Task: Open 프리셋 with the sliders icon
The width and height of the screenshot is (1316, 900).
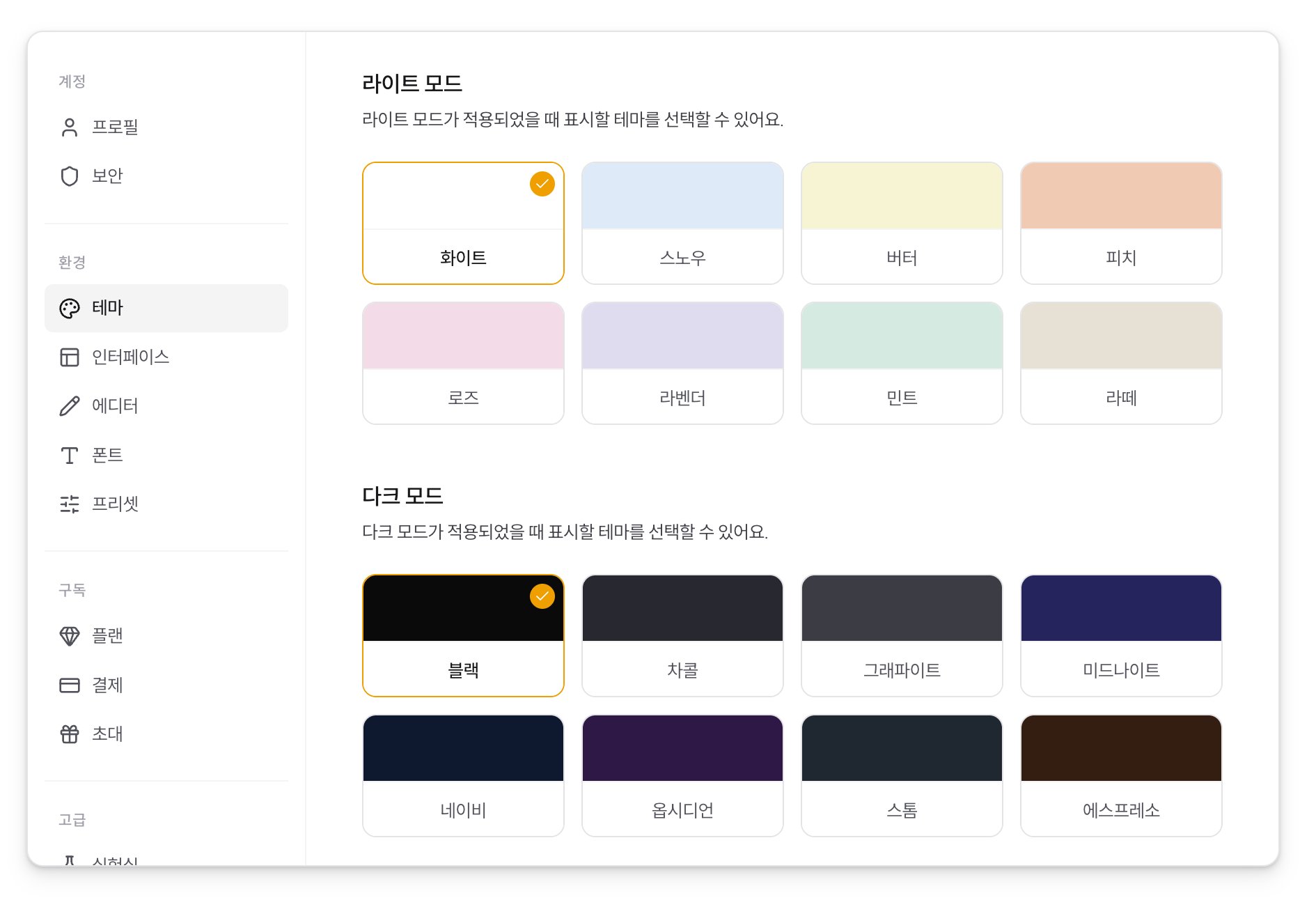Action: tap(69, 504)
